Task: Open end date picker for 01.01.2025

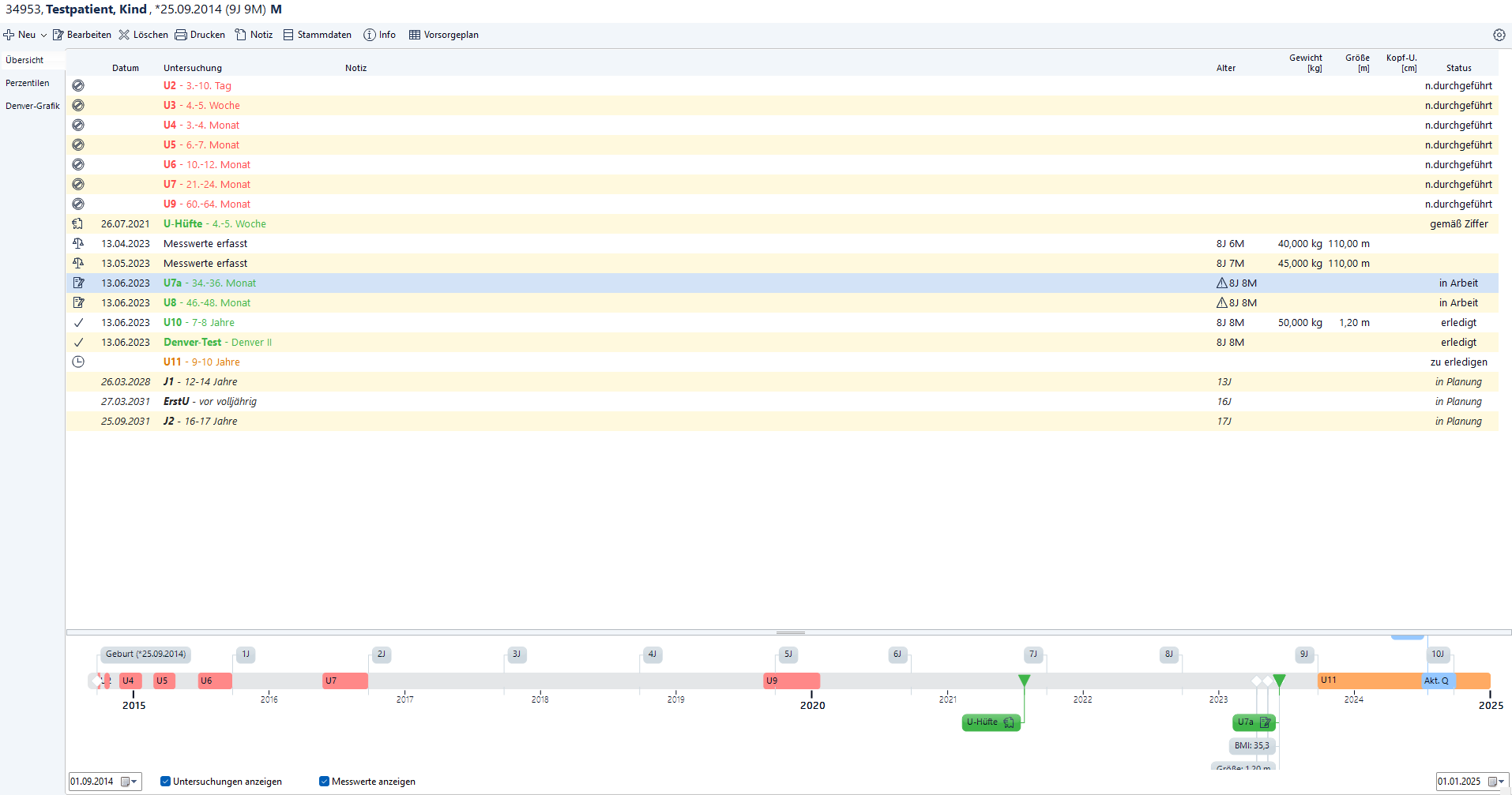Action: (1496, 782)
